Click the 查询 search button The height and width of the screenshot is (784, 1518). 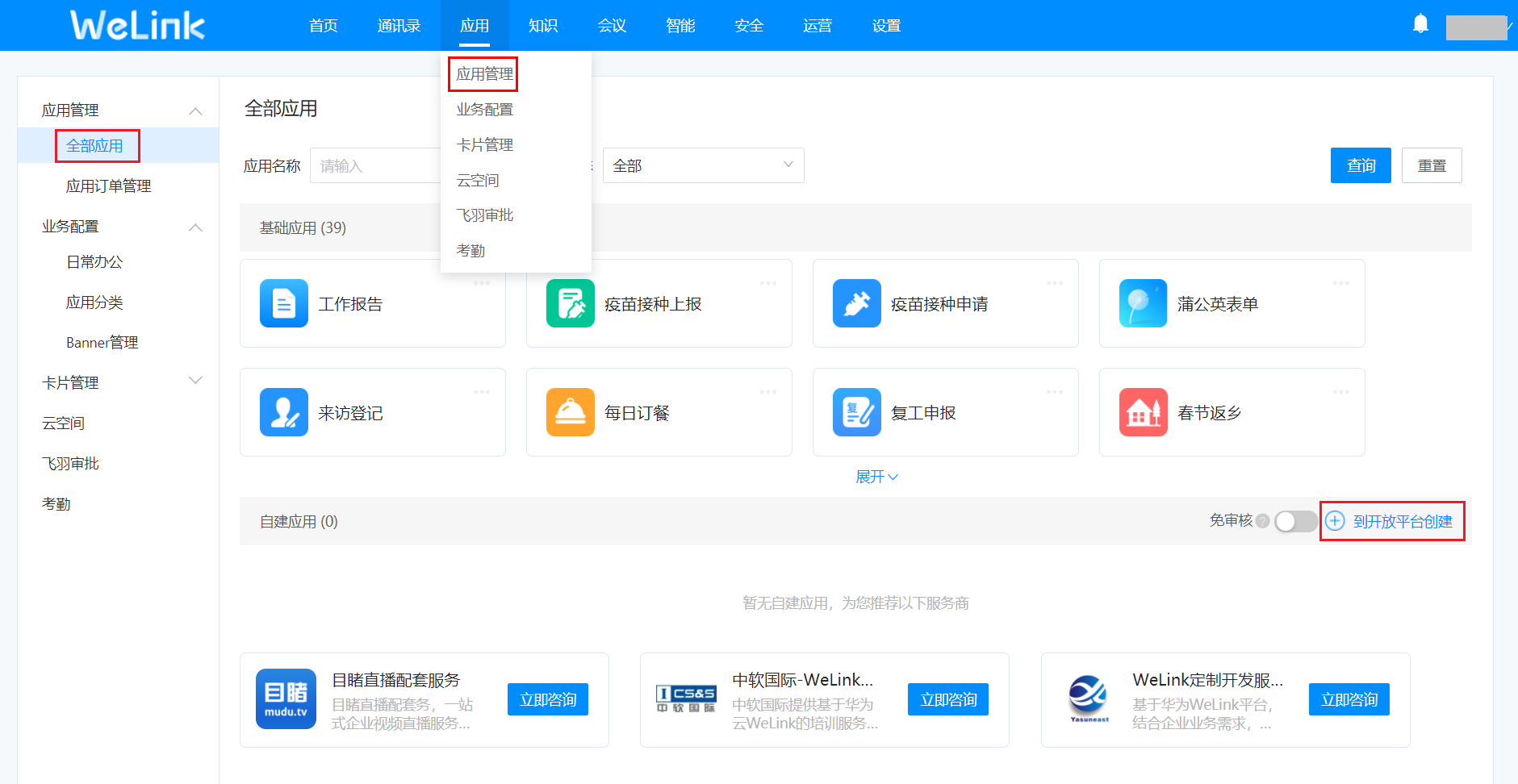click(1360, 165)
